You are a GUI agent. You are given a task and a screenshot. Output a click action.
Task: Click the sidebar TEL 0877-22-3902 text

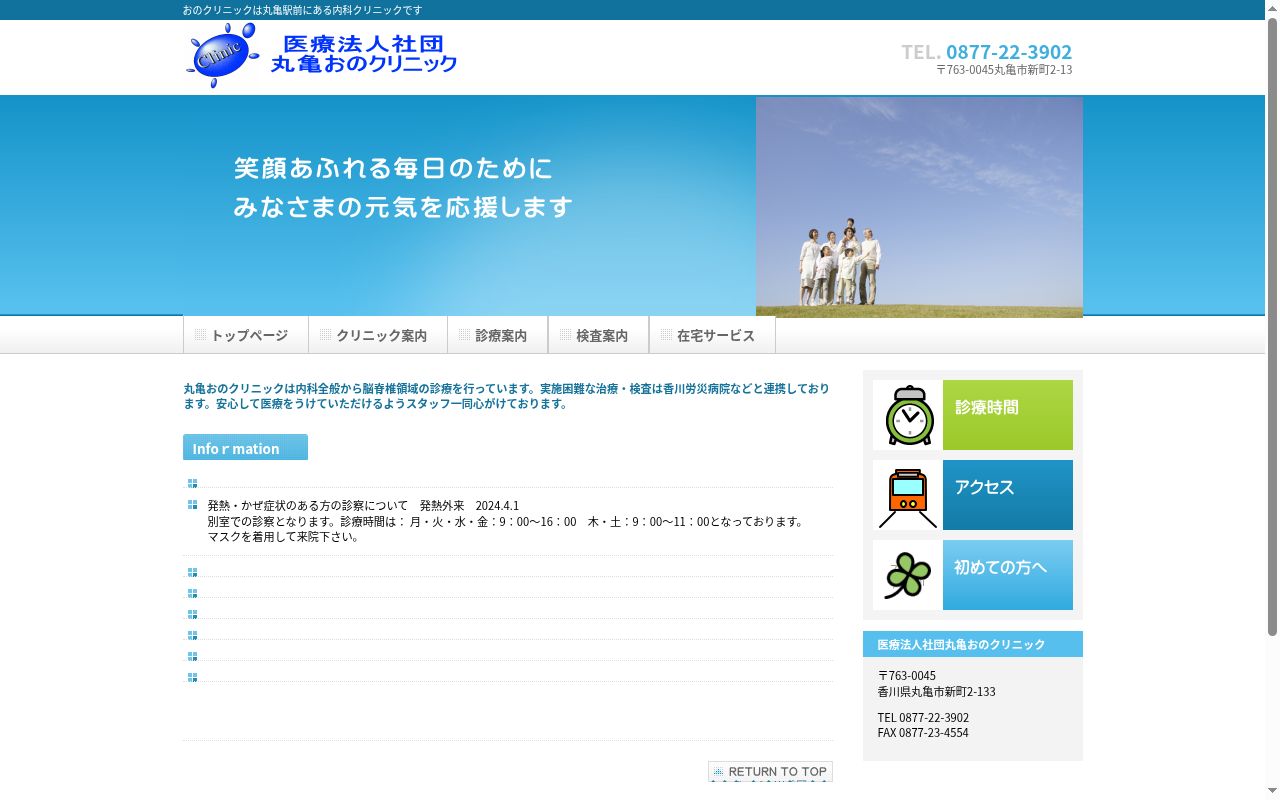[x=923, y=717]
